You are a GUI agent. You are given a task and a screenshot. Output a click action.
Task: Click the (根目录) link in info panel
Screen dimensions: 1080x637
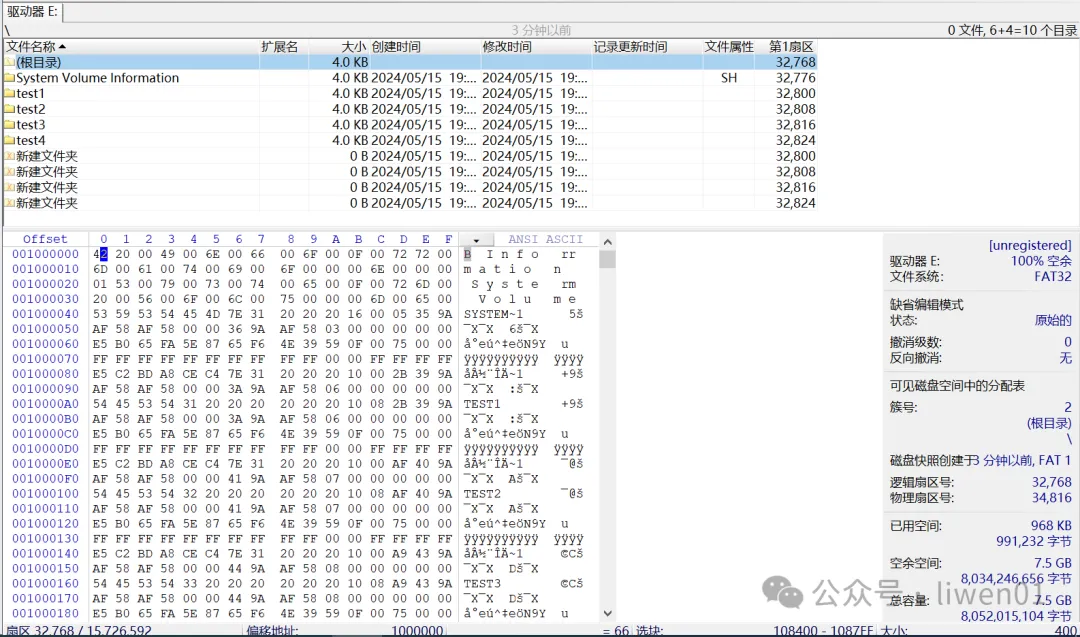click(1049, 424)
